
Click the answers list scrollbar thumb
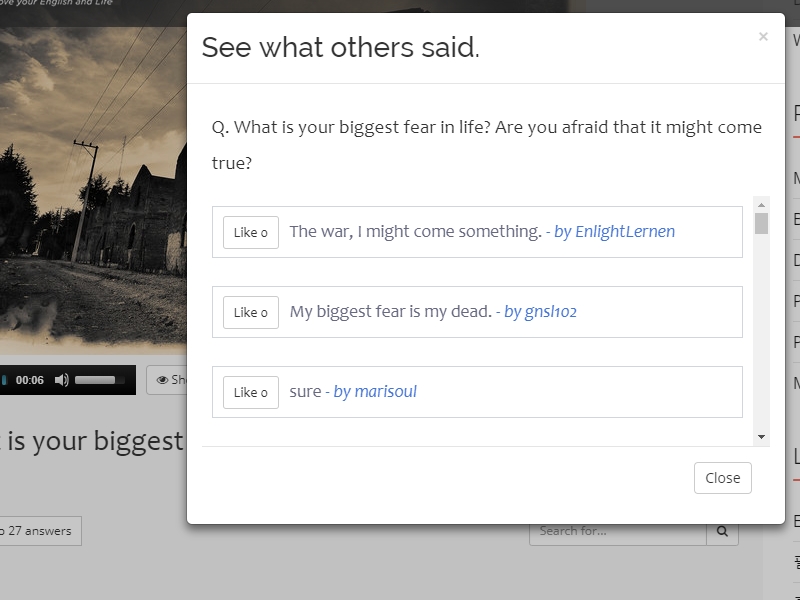click(x=761, y=223)
